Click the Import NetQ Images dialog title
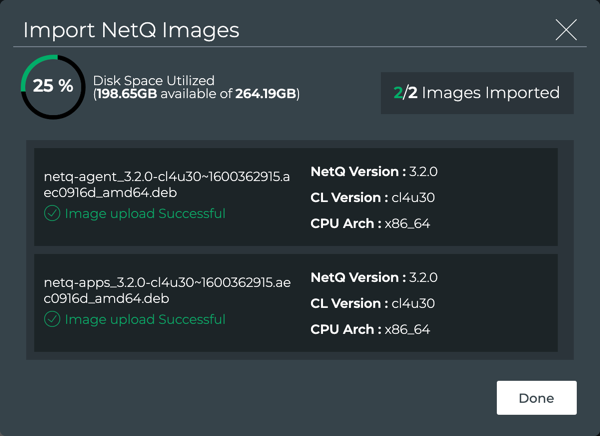 point(131,30)
